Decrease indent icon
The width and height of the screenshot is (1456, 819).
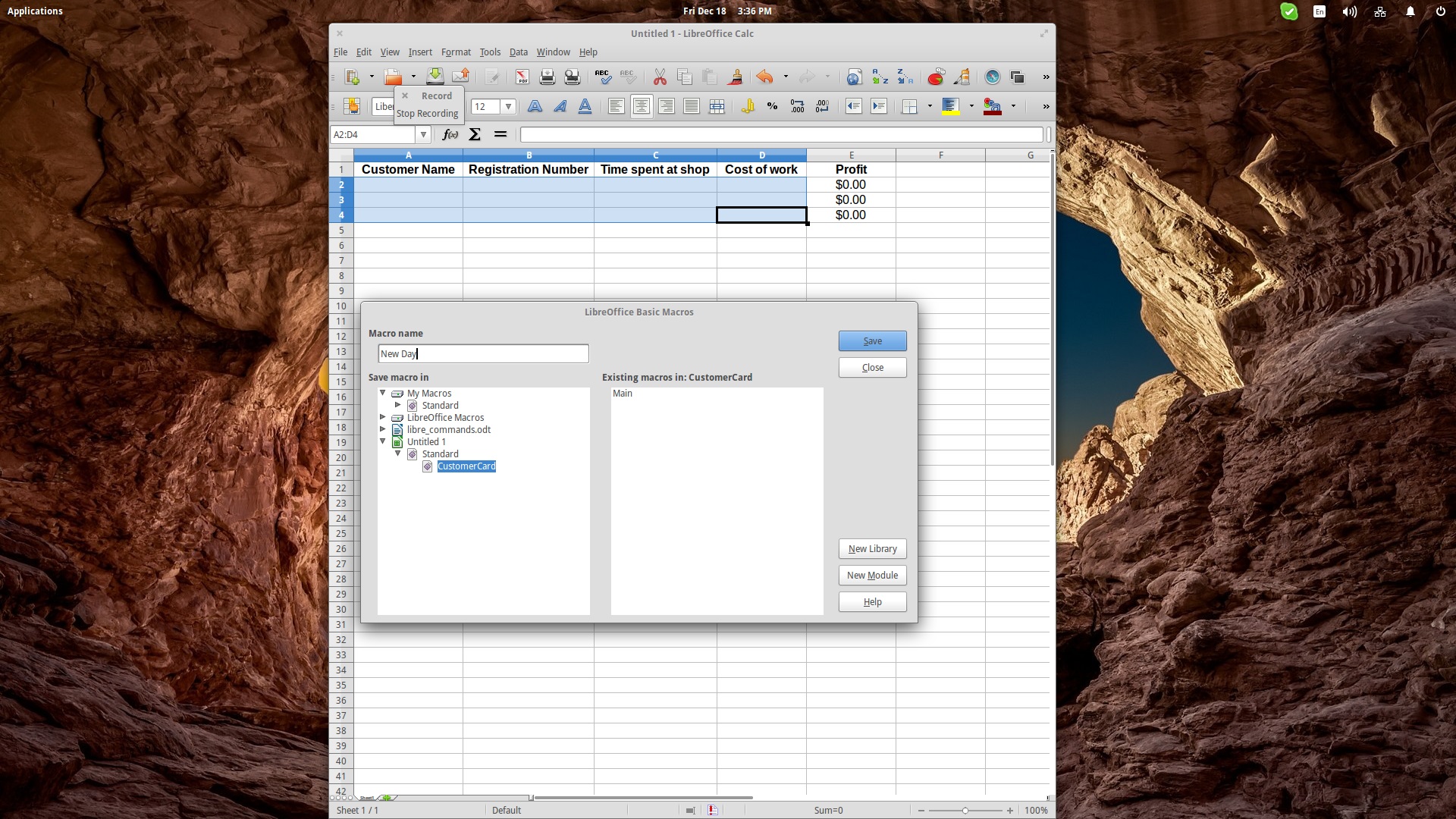click(854, 106)
